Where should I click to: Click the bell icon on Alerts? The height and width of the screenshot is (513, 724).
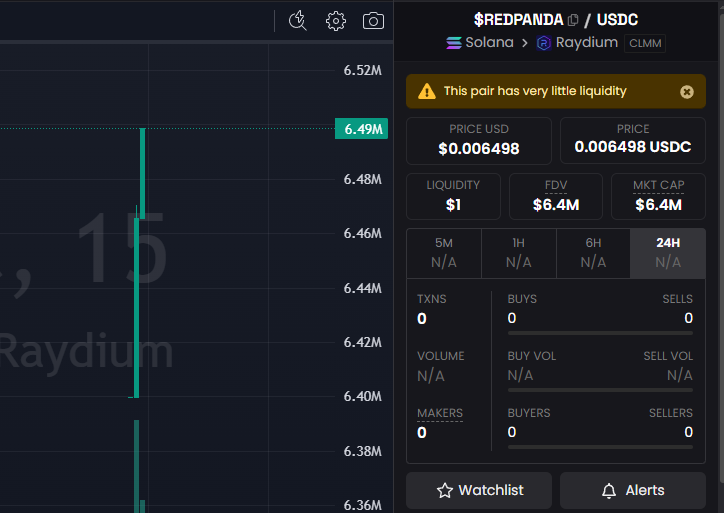pos(609,490)
